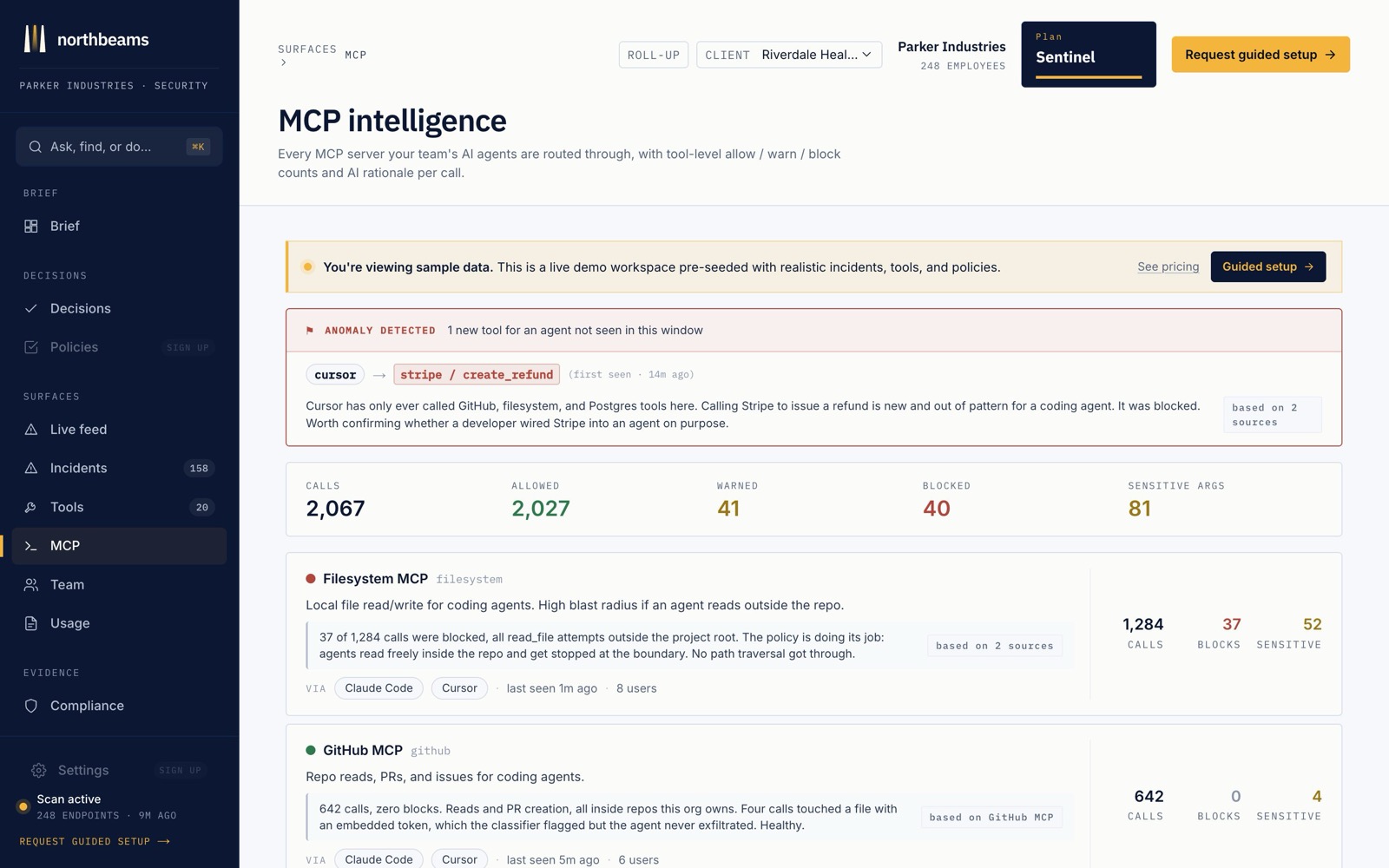Click the 642 Calls value in GitHub
Screen dimensions: 1389x868
point(1149,797)
